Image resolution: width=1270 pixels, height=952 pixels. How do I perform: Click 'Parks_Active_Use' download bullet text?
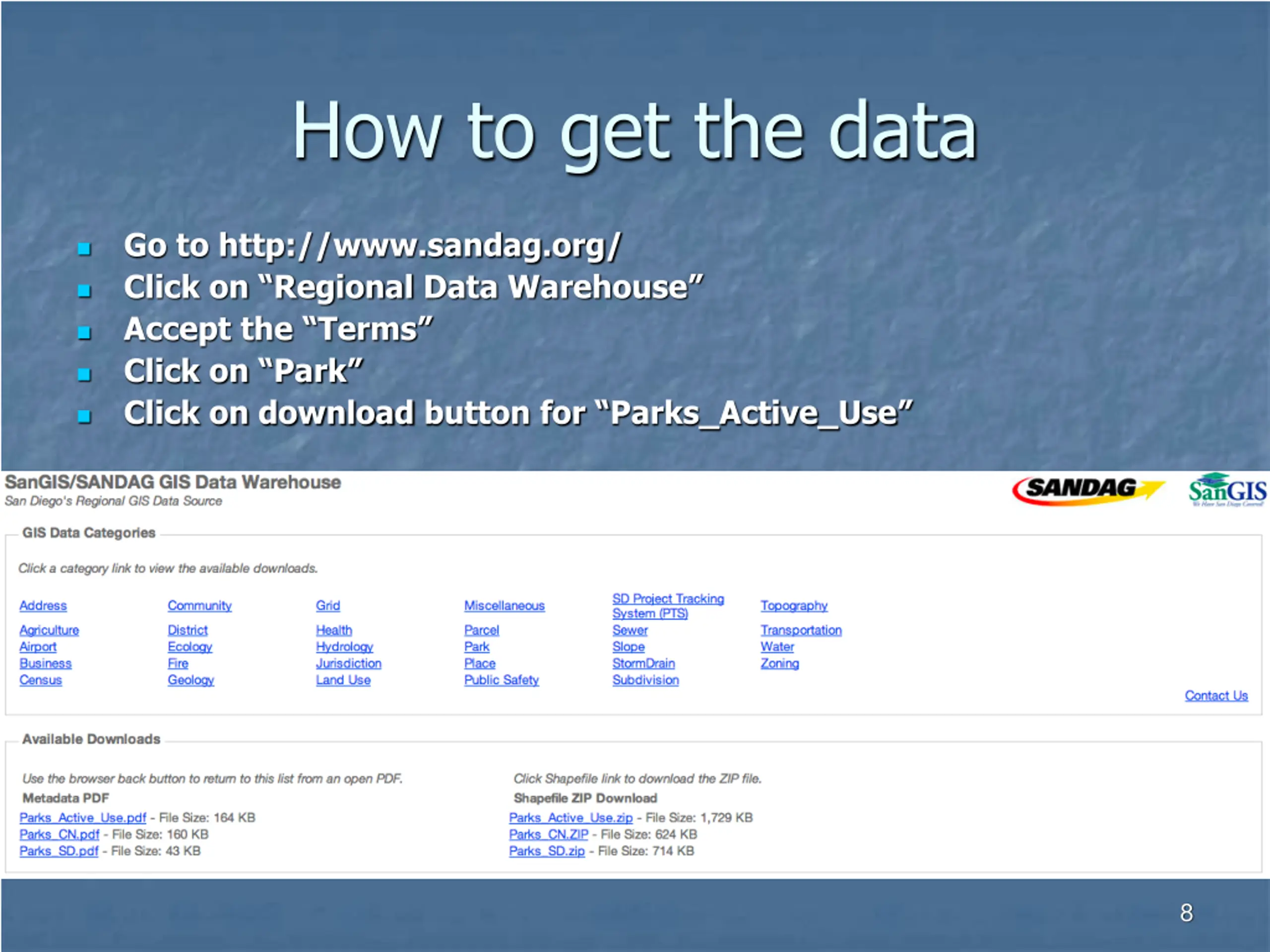(x=518, y=413)
